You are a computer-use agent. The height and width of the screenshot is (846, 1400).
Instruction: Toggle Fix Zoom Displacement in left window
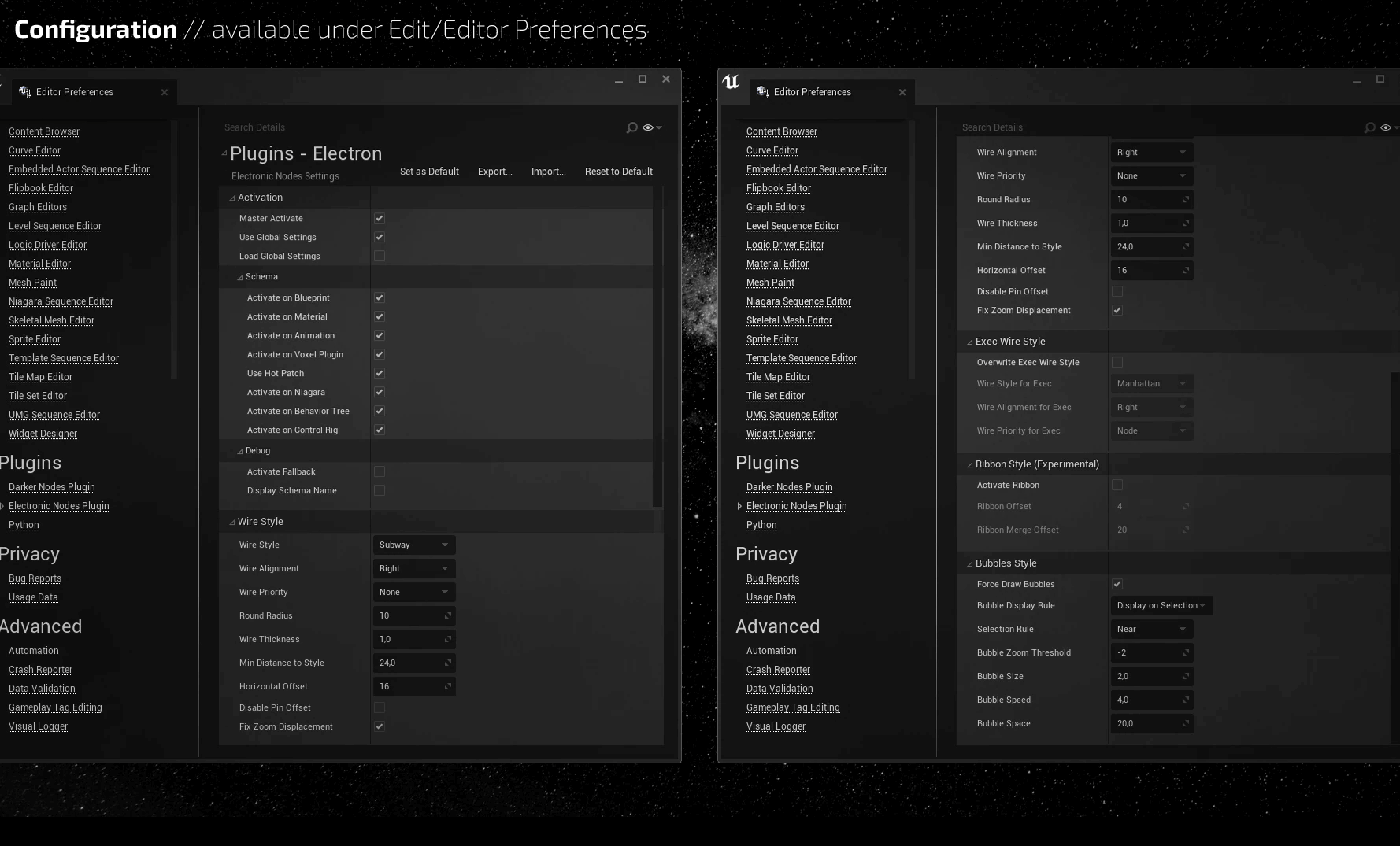tap(380, 726)
